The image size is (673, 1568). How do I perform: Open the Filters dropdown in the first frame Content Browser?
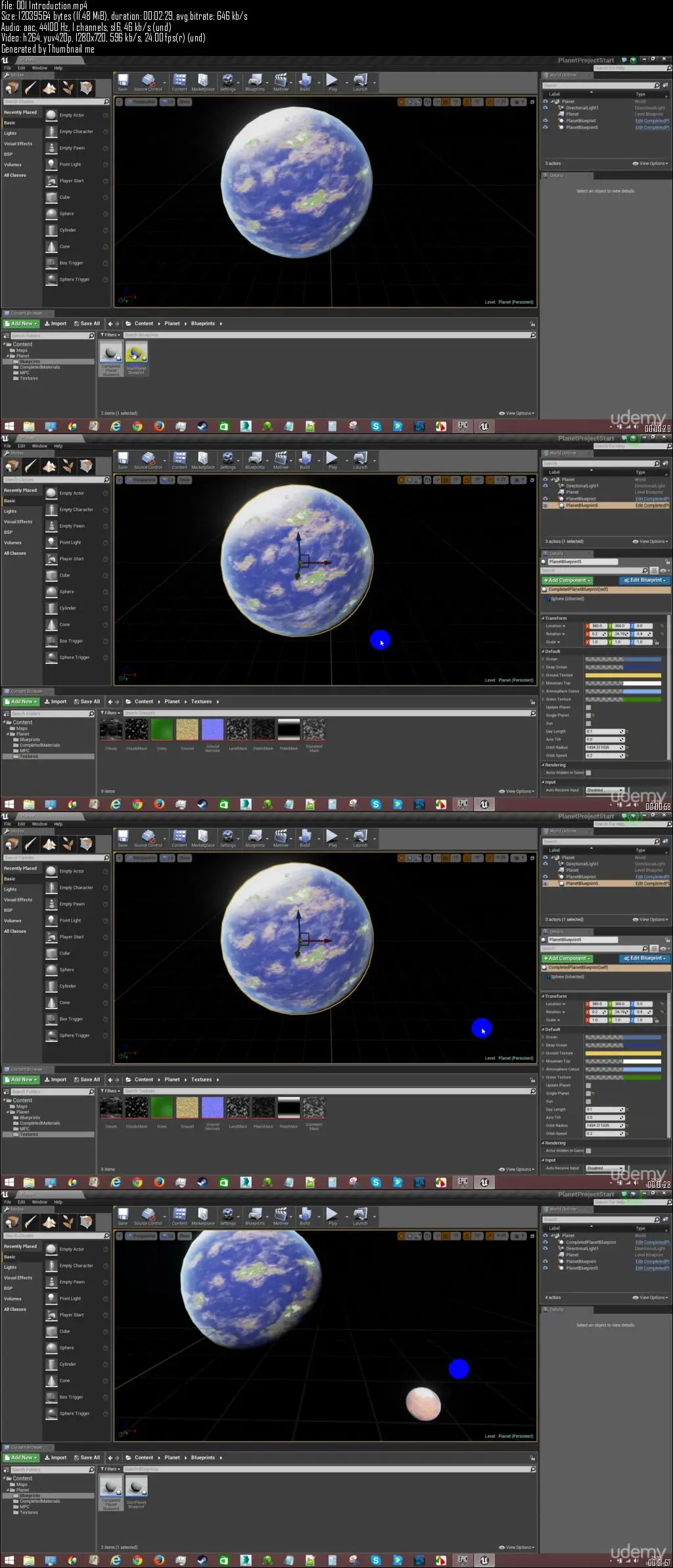[110, 335]
